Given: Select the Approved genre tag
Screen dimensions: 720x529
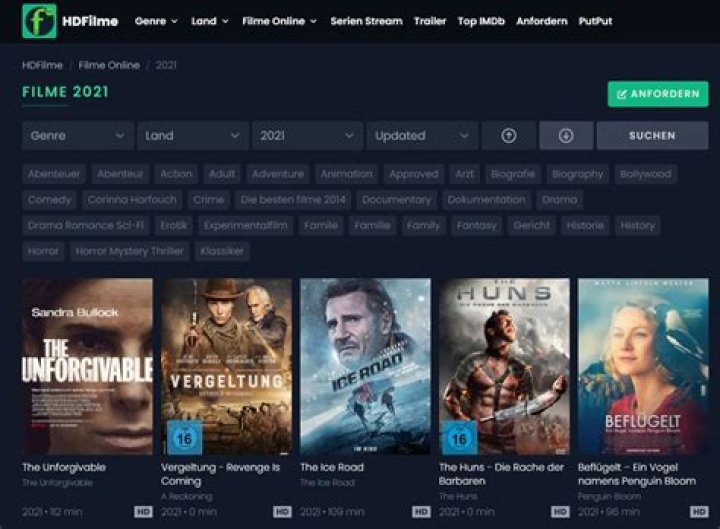Looking at the screenshot, I should coord(414,174).
